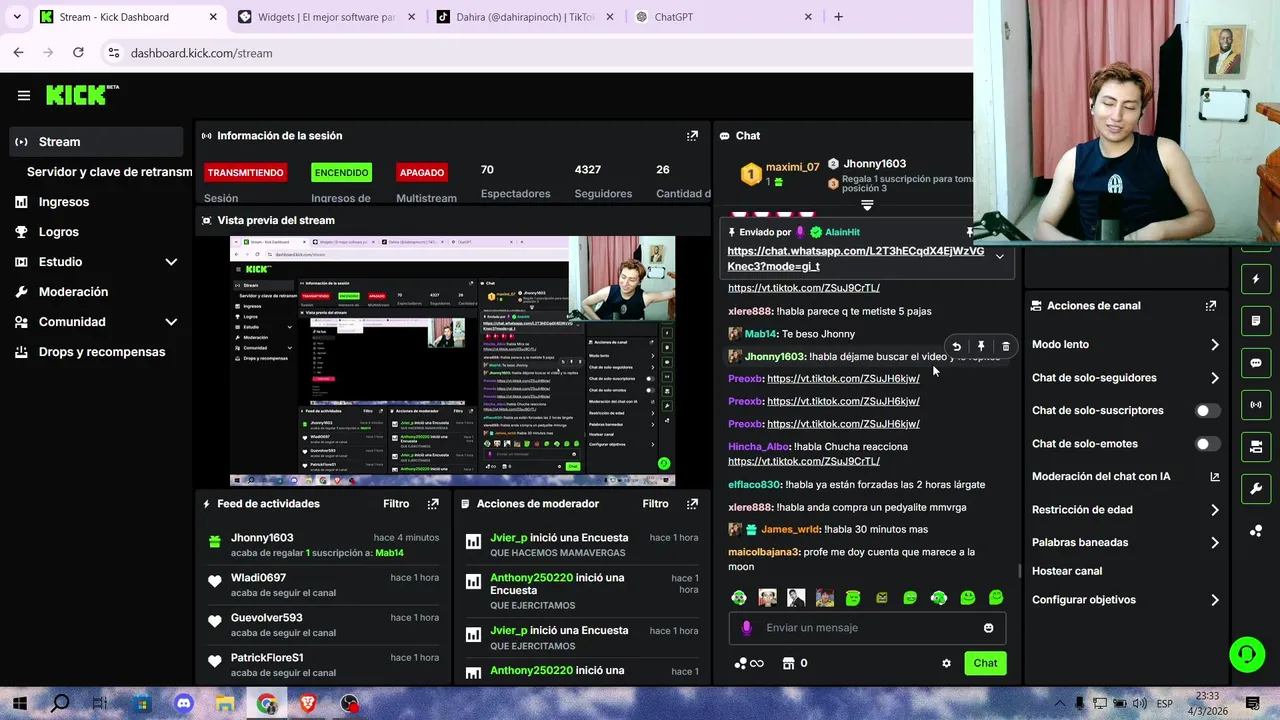Pop out the Información de la sesión panel
This screenshot has height=720, width=1280.
click(x=692, y=136)
